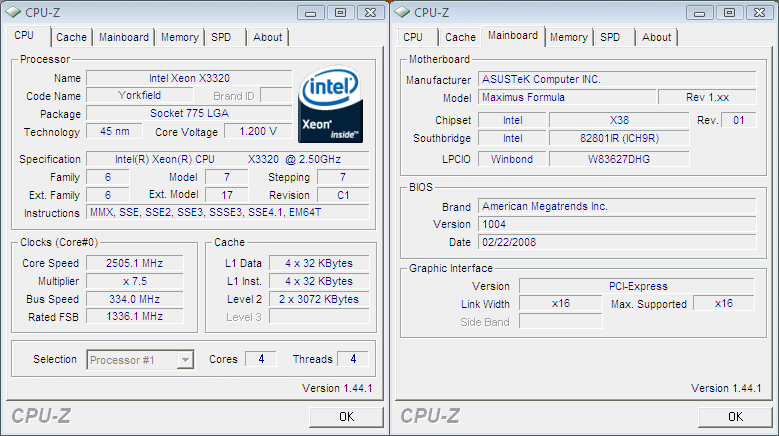Click the CPU-Z title icon in left window

(x=13, y=12)
